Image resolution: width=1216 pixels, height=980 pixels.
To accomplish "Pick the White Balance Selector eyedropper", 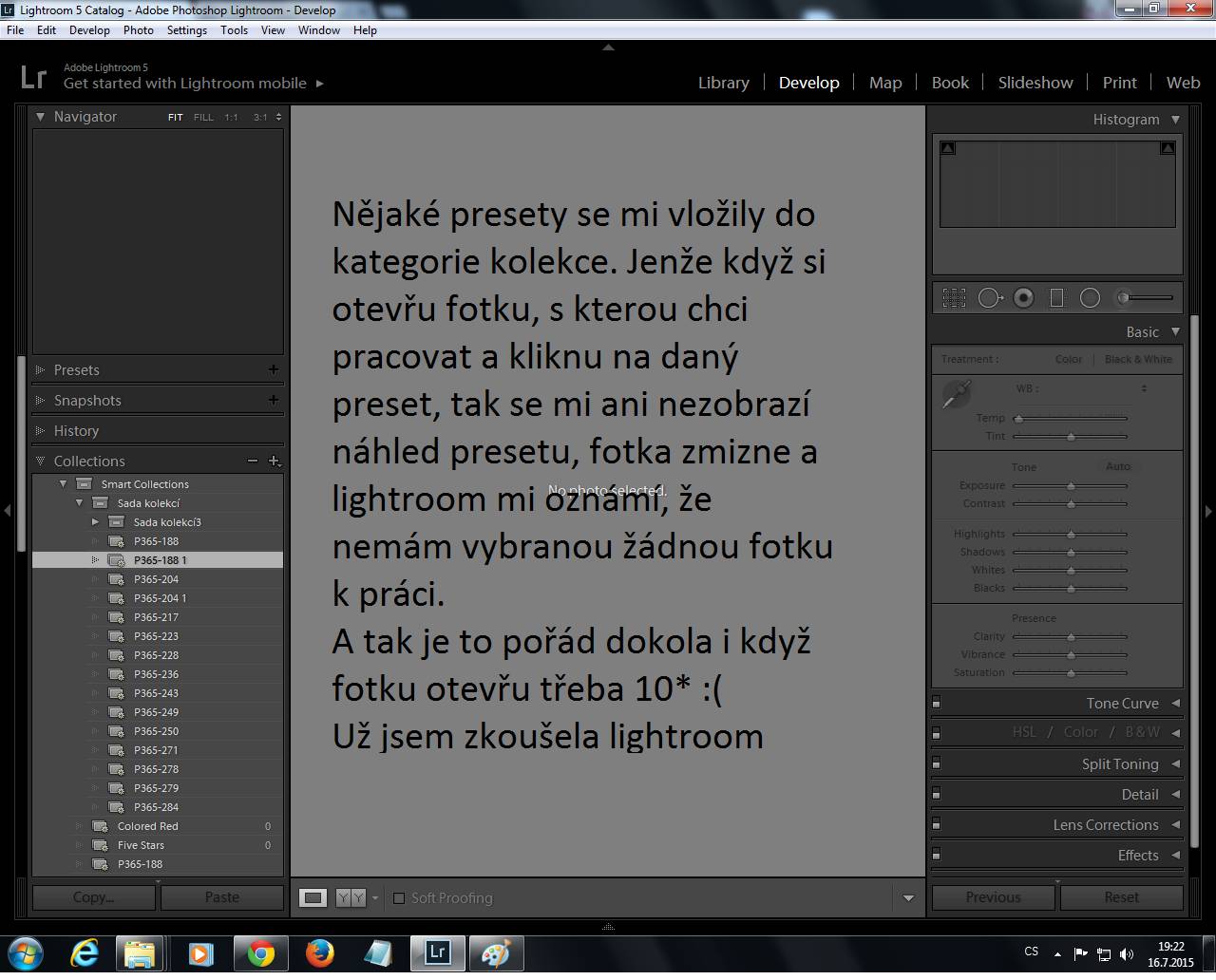I will coord(956,394).
